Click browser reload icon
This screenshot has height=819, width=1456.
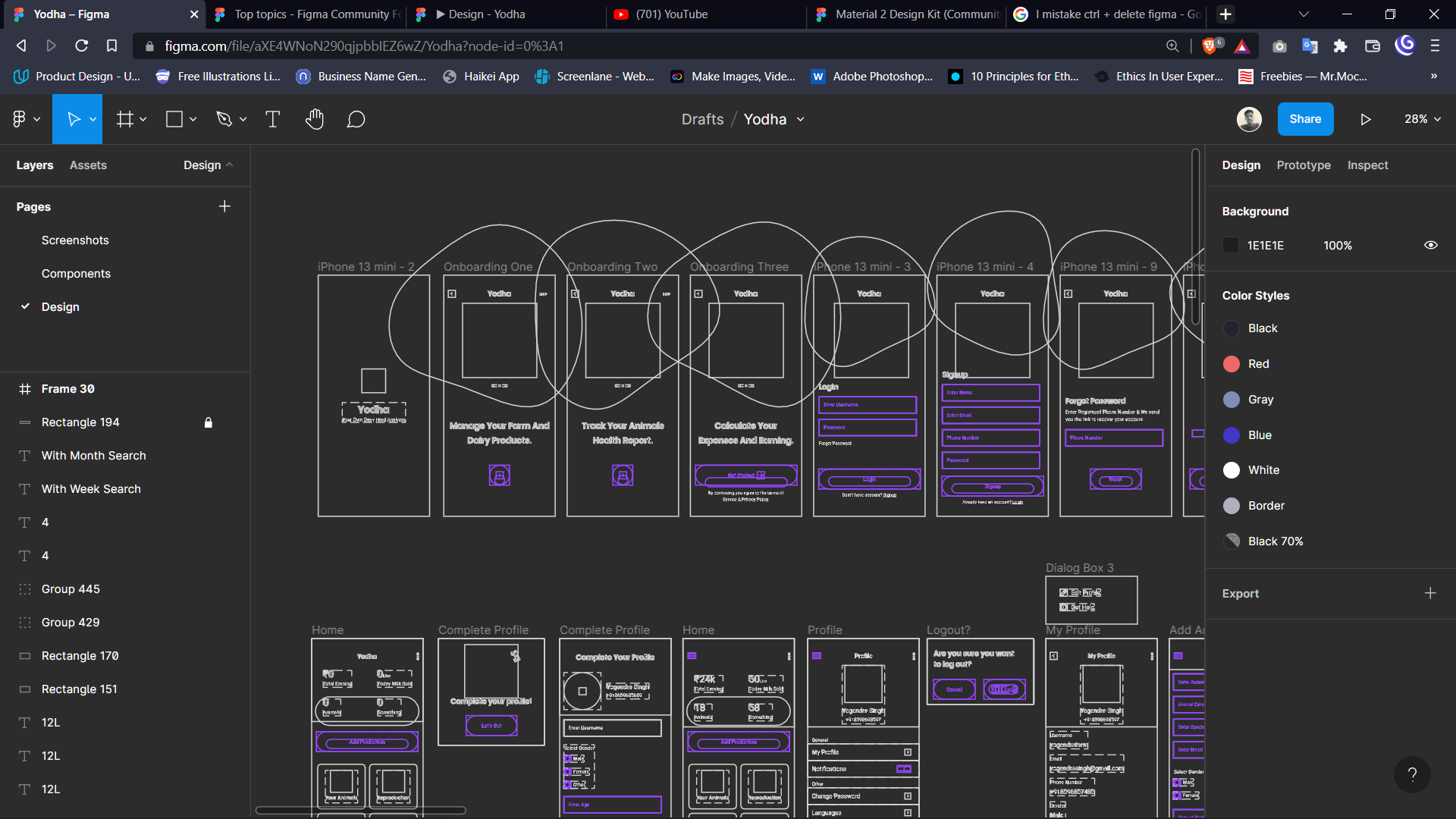click(81, 45)
